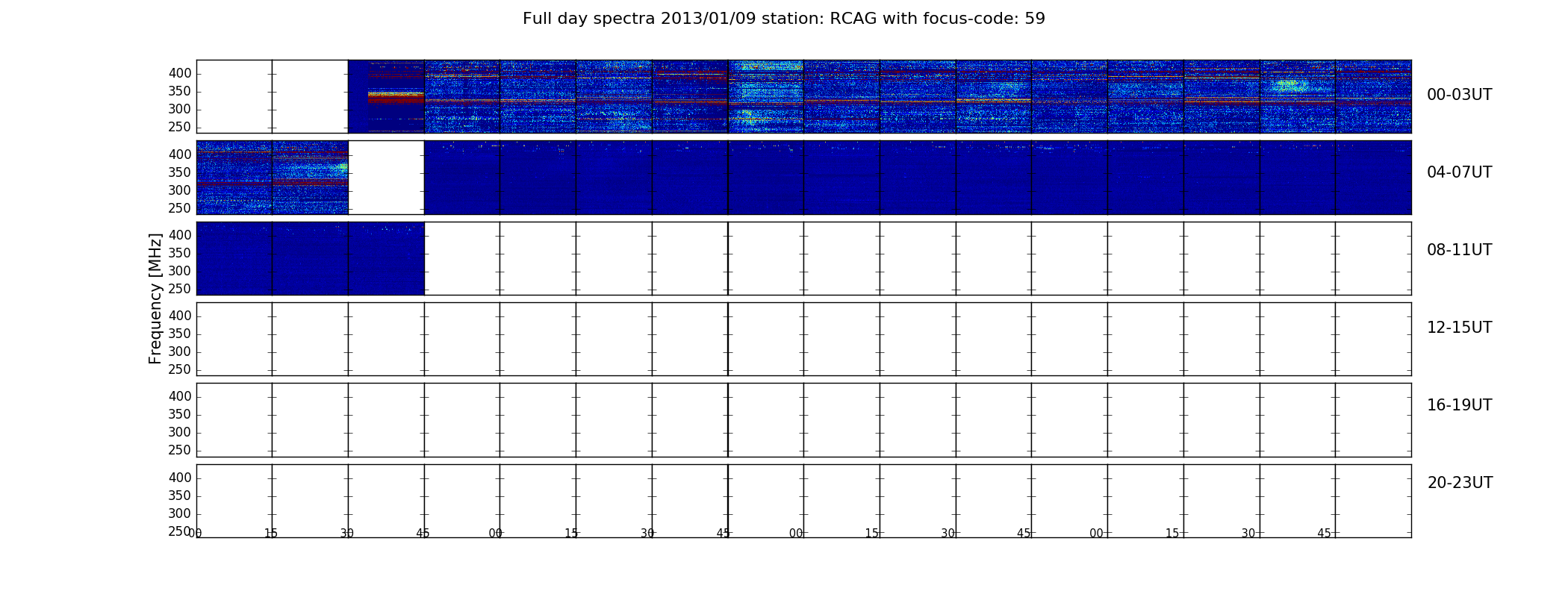Click the 350 tick in the 04-07UT row

179,173
